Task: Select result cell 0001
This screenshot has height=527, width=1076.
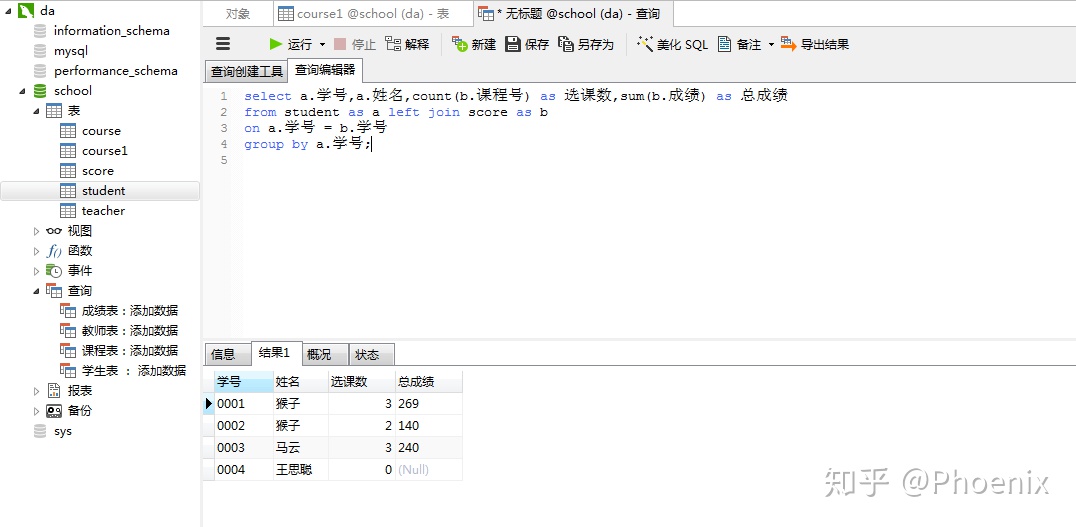Action: point(244,404)
